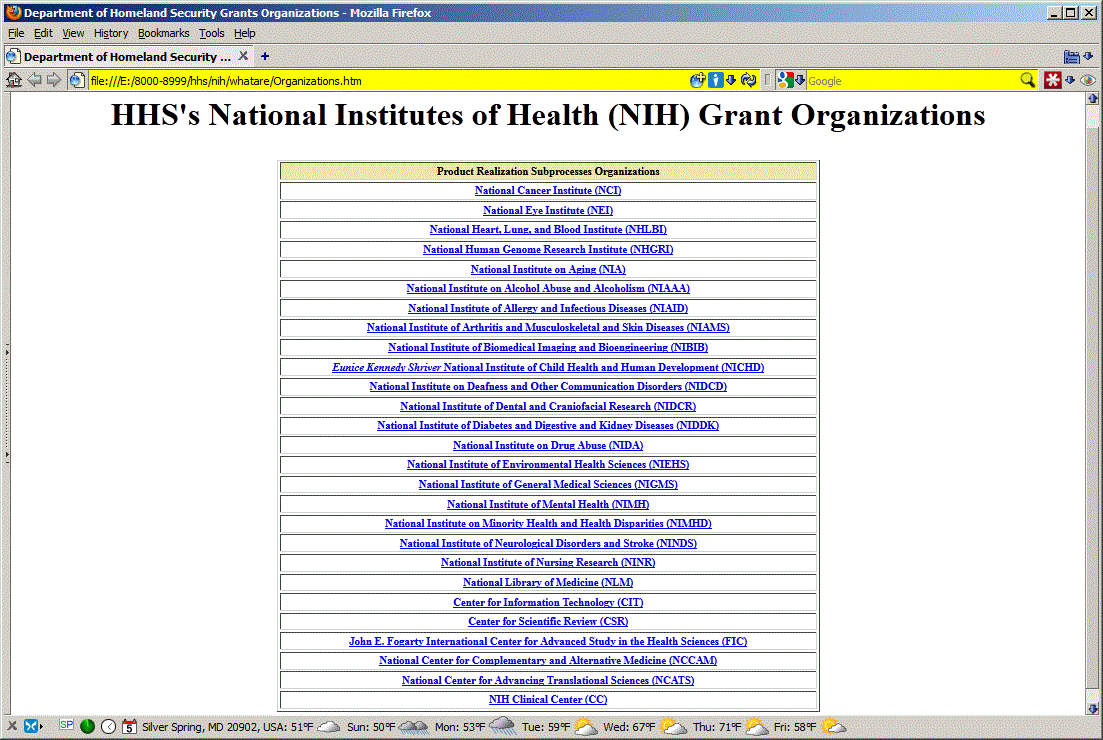The width and height of the screenshot is (1103, 740).
Task: Open National Institute on Drug Abuse link
Action: click(x=548, y=445)
